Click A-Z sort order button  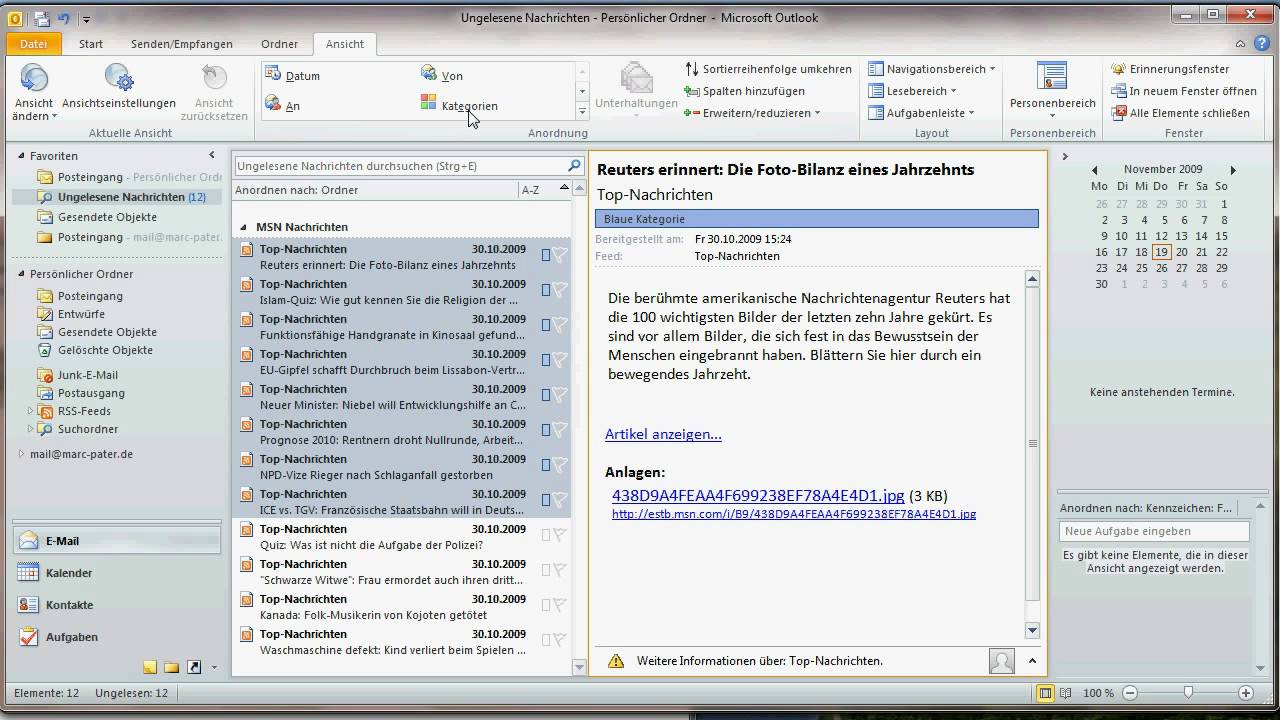(531, 190)
